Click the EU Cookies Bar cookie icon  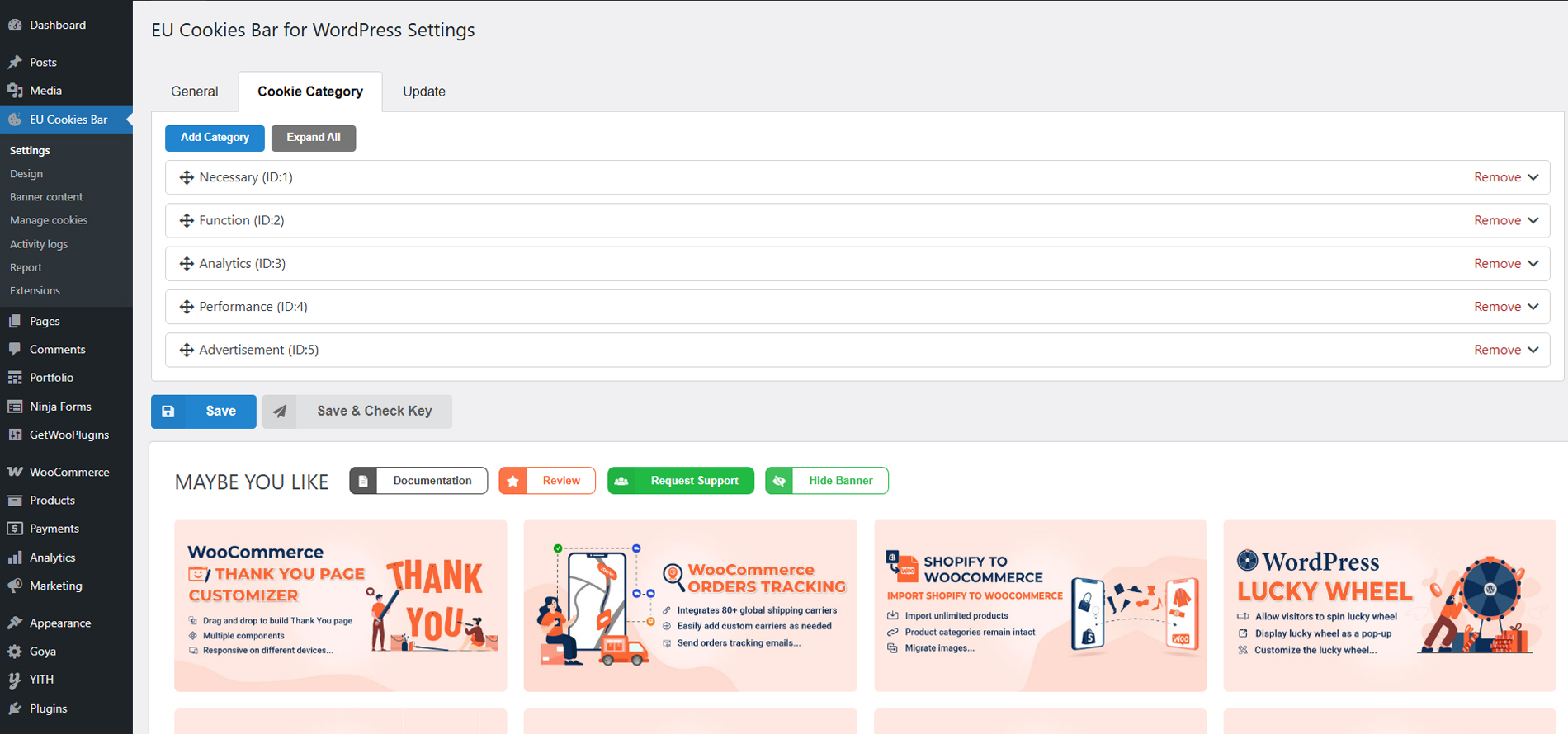pos(15,120)
